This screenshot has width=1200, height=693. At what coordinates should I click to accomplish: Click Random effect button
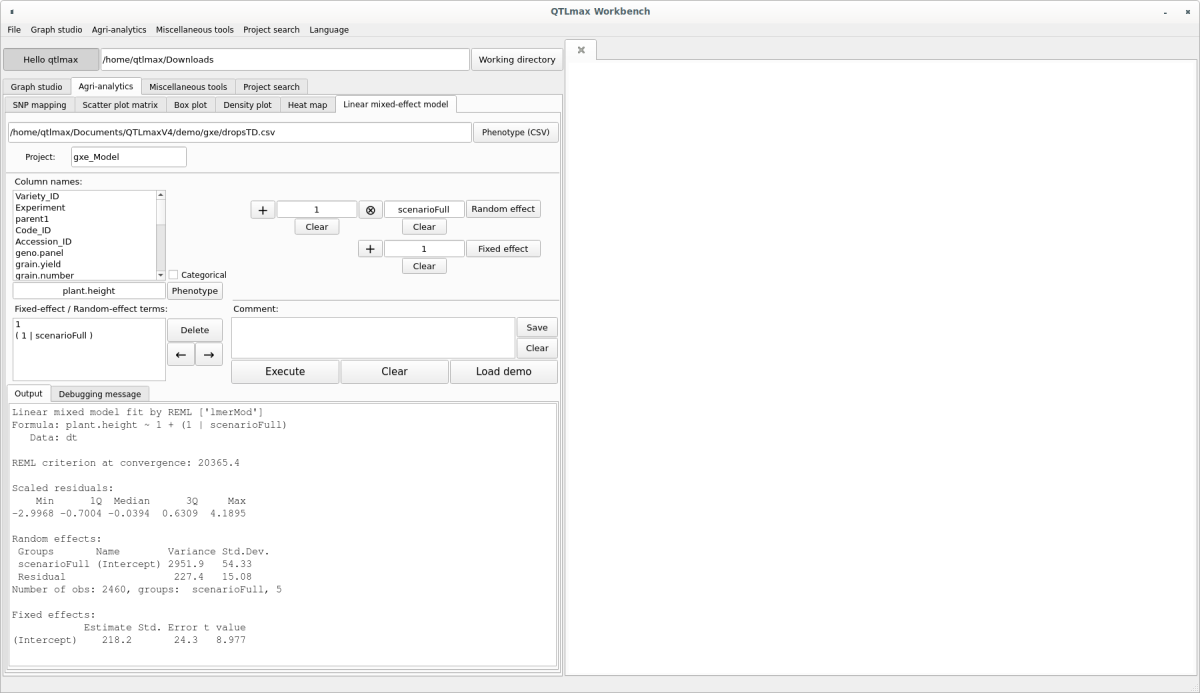pyautogui.click(x=503, y=210)
